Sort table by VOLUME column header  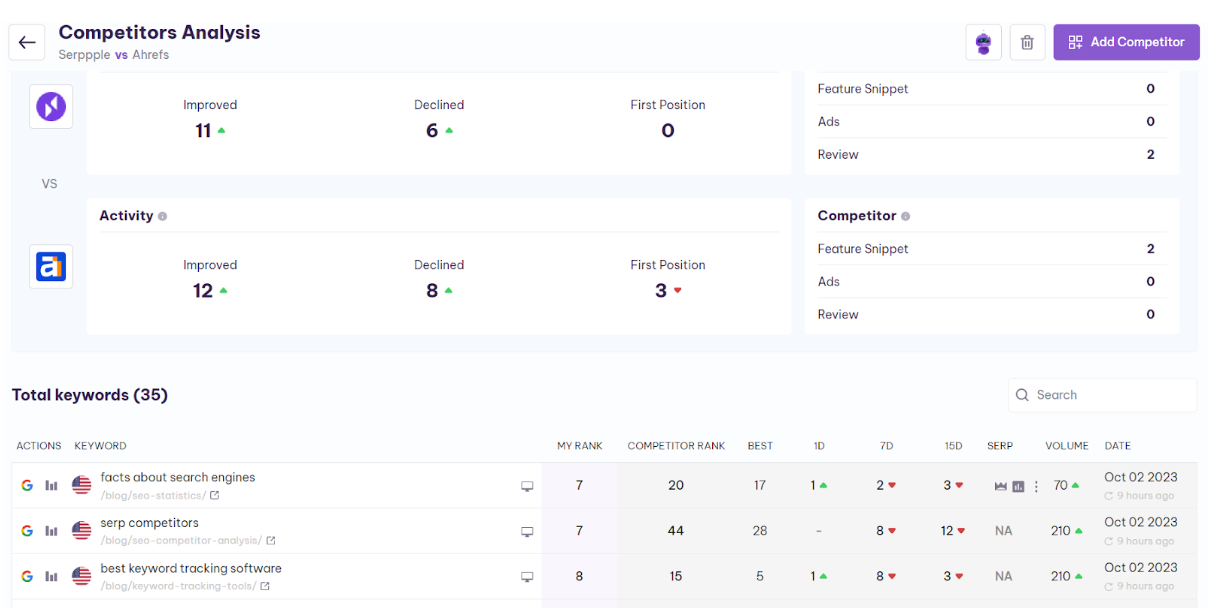click(1067, 446)
